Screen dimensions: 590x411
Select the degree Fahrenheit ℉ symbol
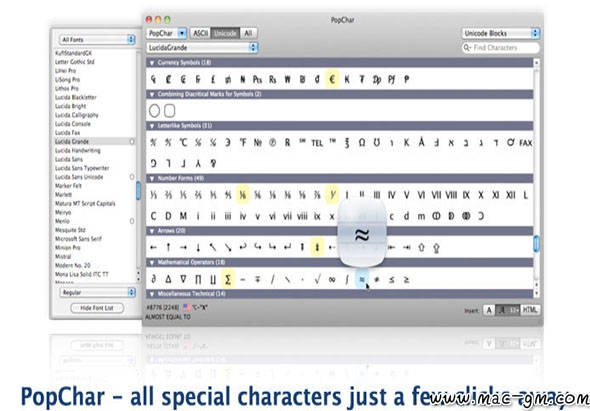point(243,143)
